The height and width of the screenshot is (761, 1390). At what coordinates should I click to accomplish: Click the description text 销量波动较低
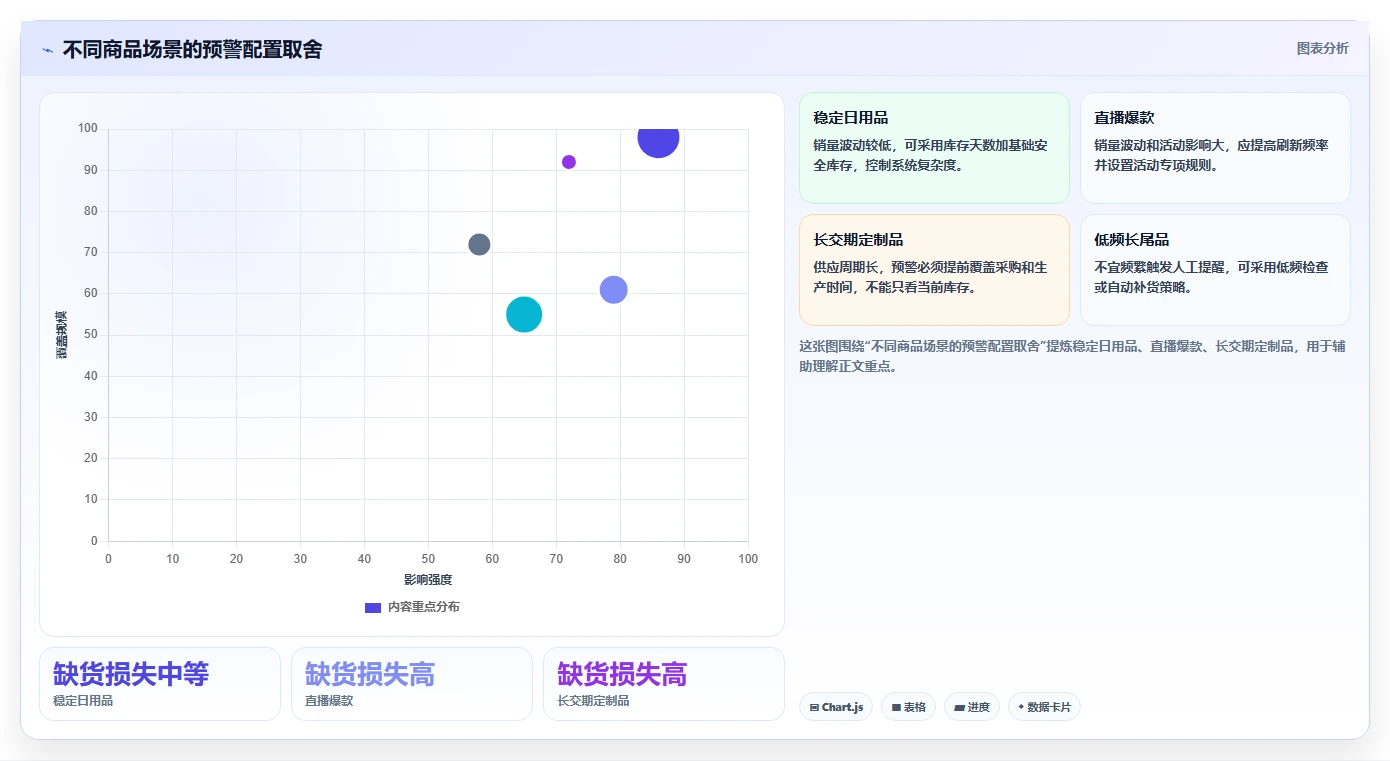931,155
